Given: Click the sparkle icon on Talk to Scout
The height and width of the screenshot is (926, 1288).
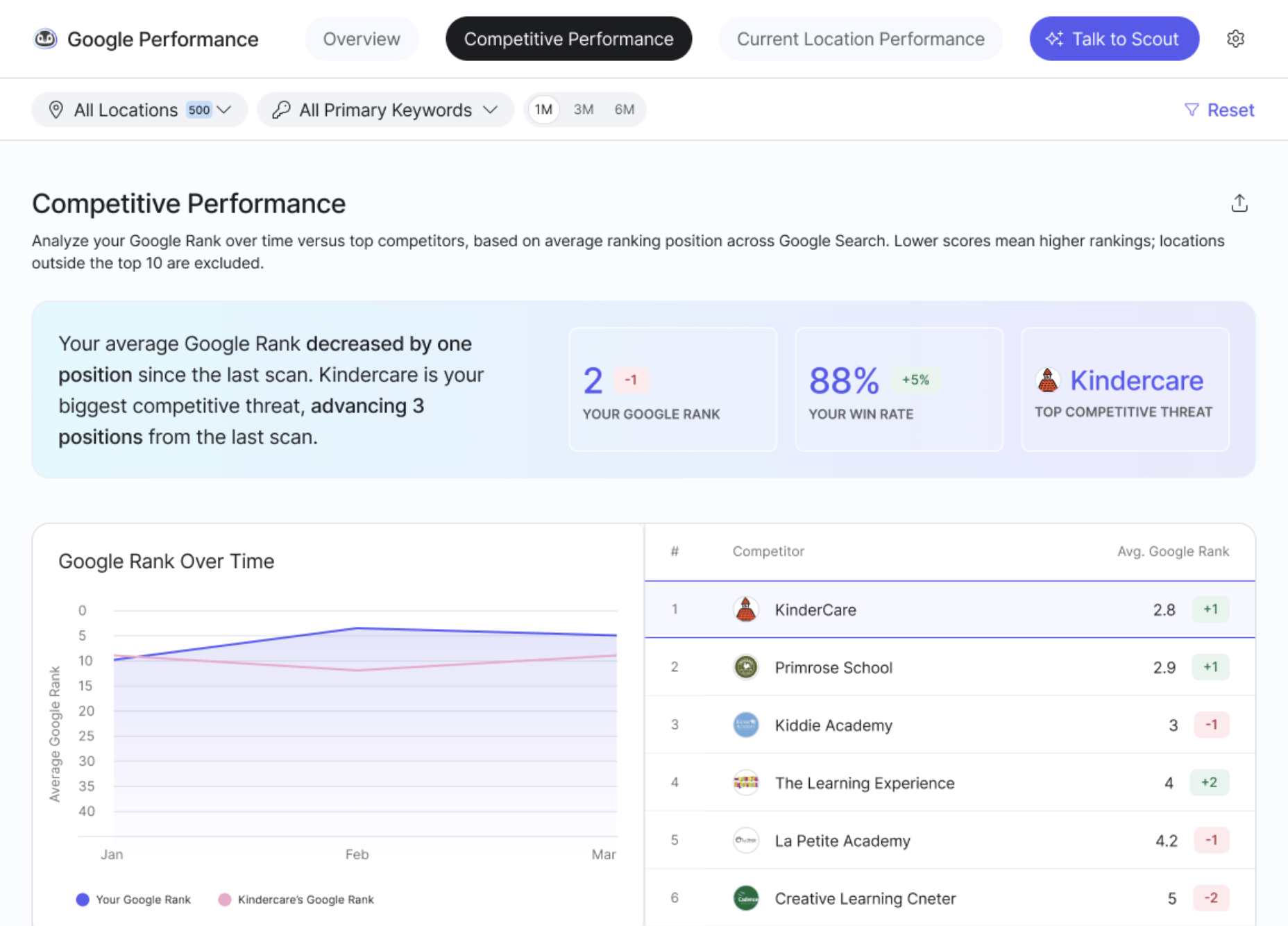Looking at the screenshot, I should coord(1054,39).
